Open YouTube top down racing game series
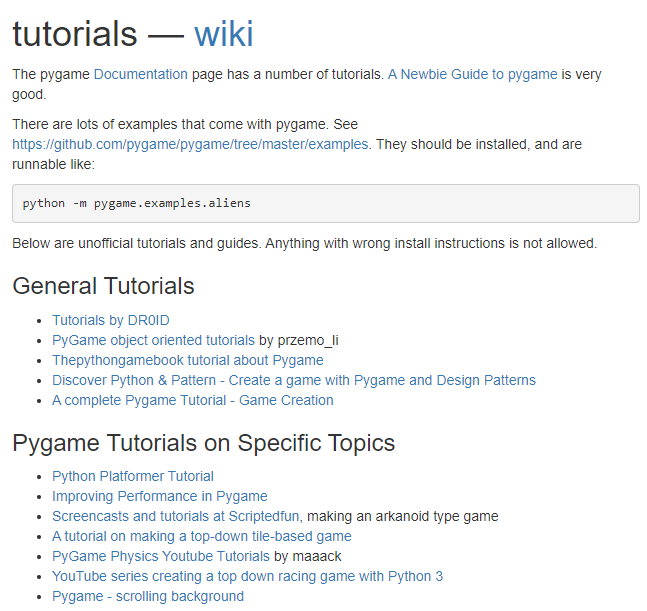The height and width of the screenshot is (611, 647). (x=247, y=576)
